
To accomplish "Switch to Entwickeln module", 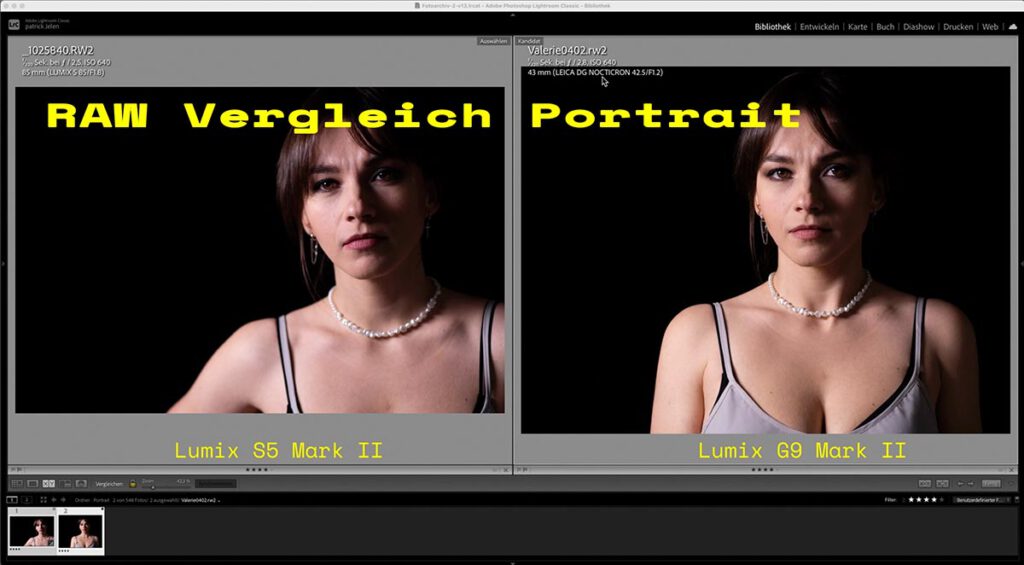I will pyautogui.click(x=819, y=27).
